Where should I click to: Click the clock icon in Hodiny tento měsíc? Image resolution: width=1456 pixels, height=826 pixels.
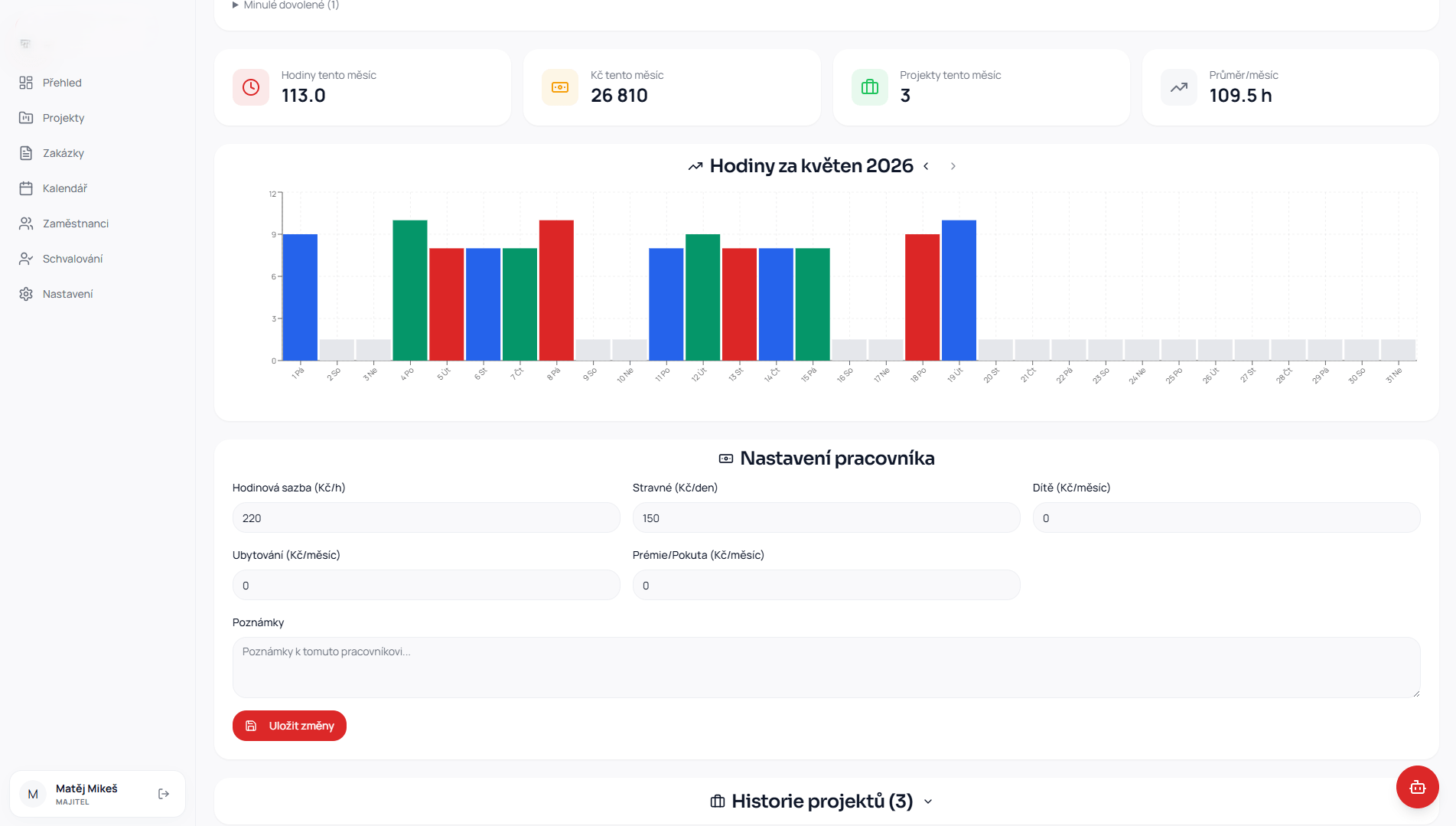point(251,87)
